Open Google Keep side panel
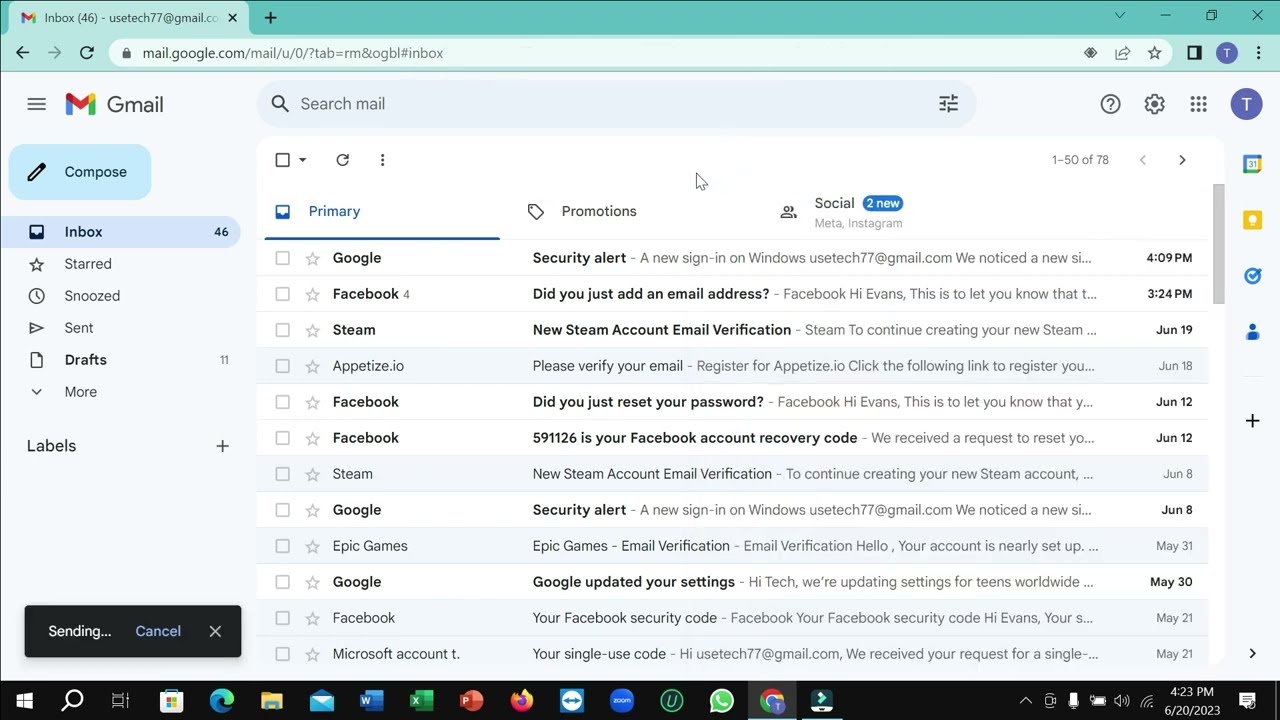The width and height of the screenshot is (1280, 720). [x=1252, y=220]
